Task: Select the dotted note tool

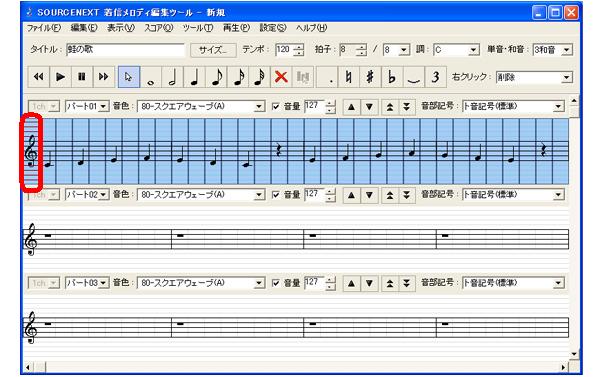Action: coord(327,77)
